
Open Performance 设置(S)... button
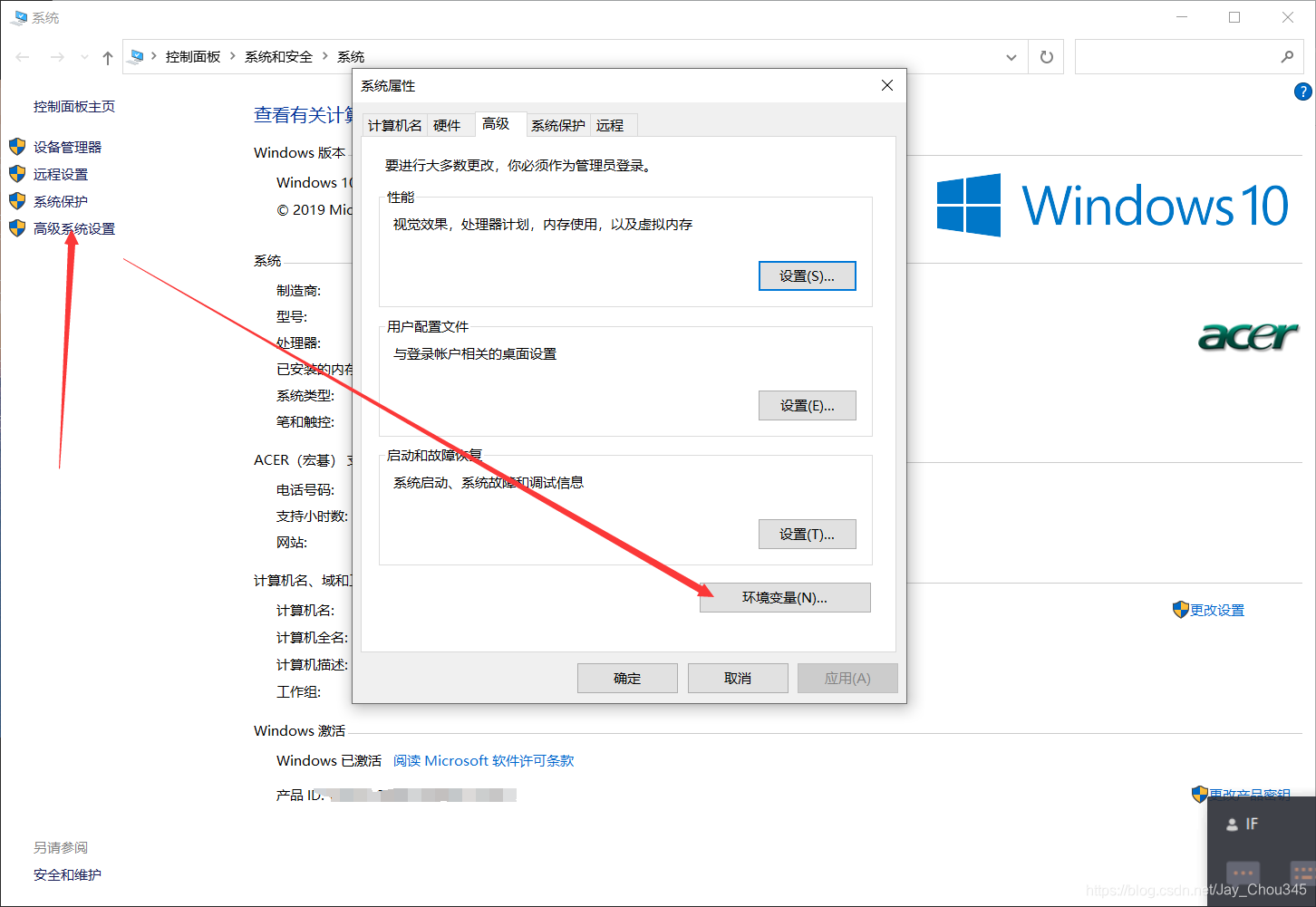(x=807, y=276)
